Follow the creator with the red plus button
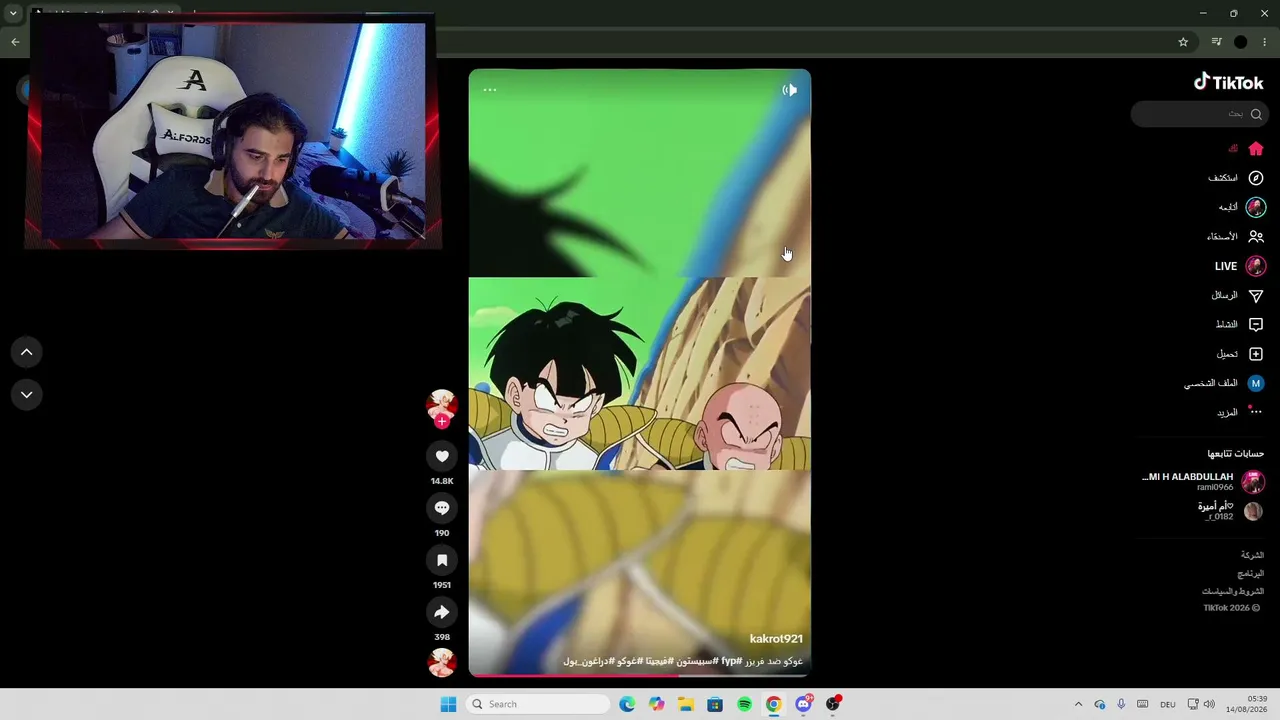 coord(442,422)
